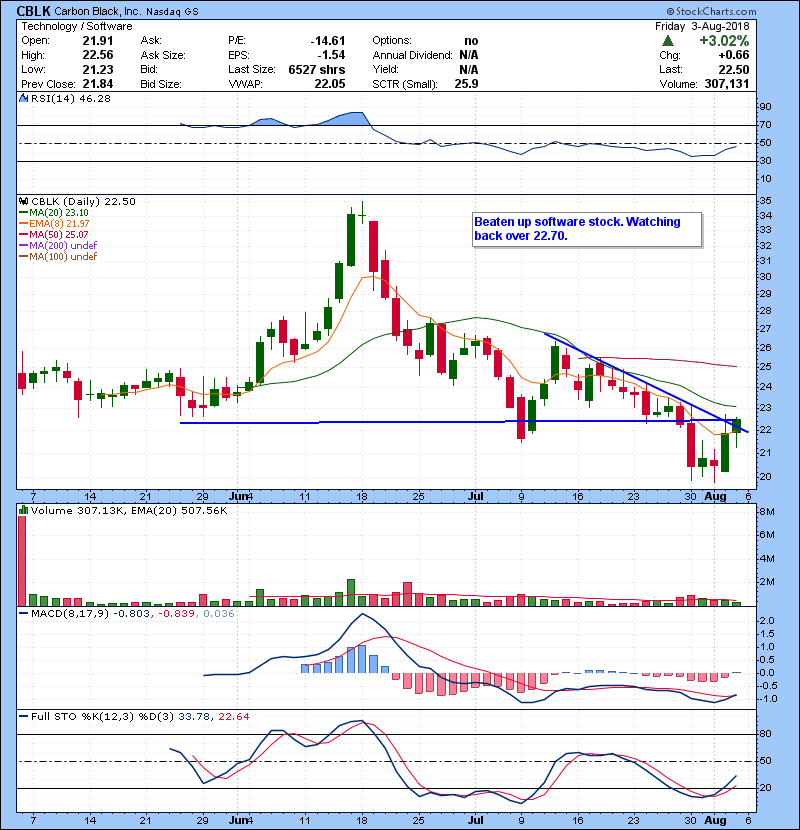The image size is (800, 830).
Task: Click the Prev Close value 21.84
Action: tap(98, 84)
